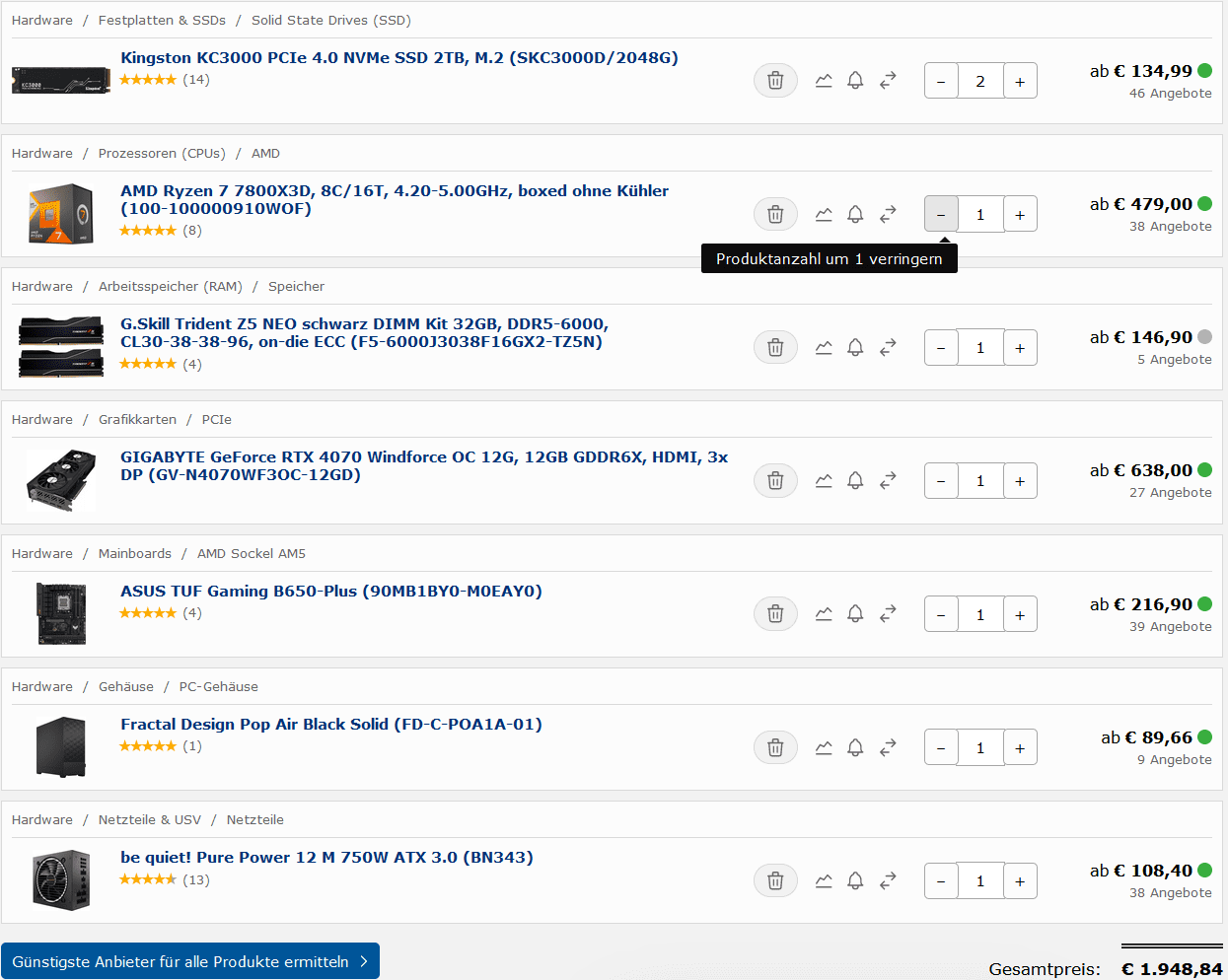Screen dimensions: 1228x980
Task: Decrease Kingston KC3000 quantity with minus
Action: click(x=941, y=81)
